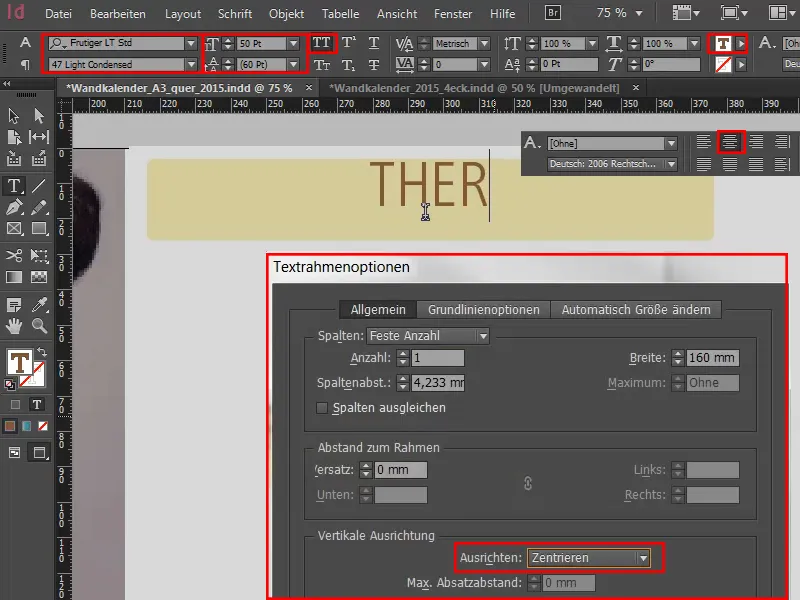Select the Free Transform tool

[x=39, y=255]
